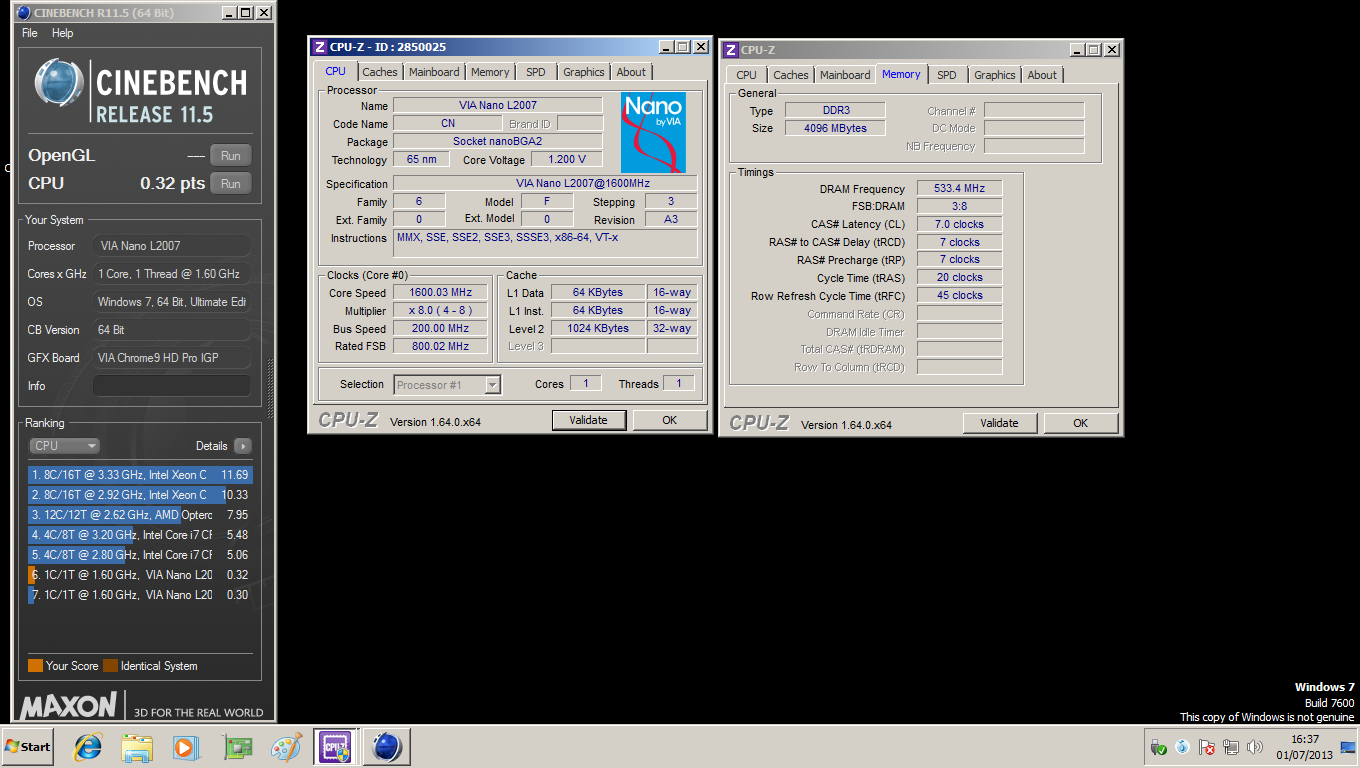
Task: Open the Cinebench File menu
Action: click(30, 33)
